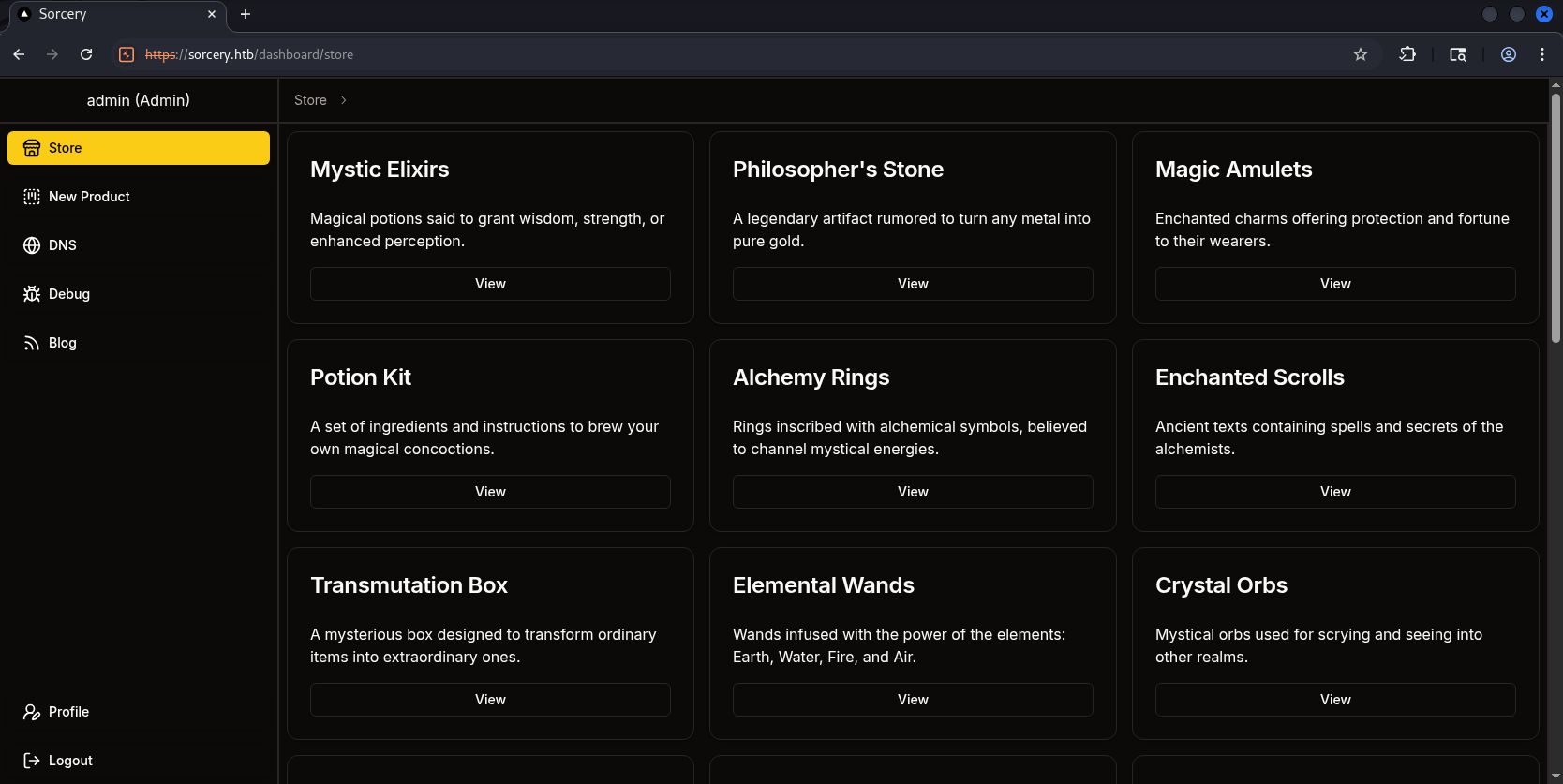
Task: Click the Store shop icon in sidebar
Action: coord(32,148)
